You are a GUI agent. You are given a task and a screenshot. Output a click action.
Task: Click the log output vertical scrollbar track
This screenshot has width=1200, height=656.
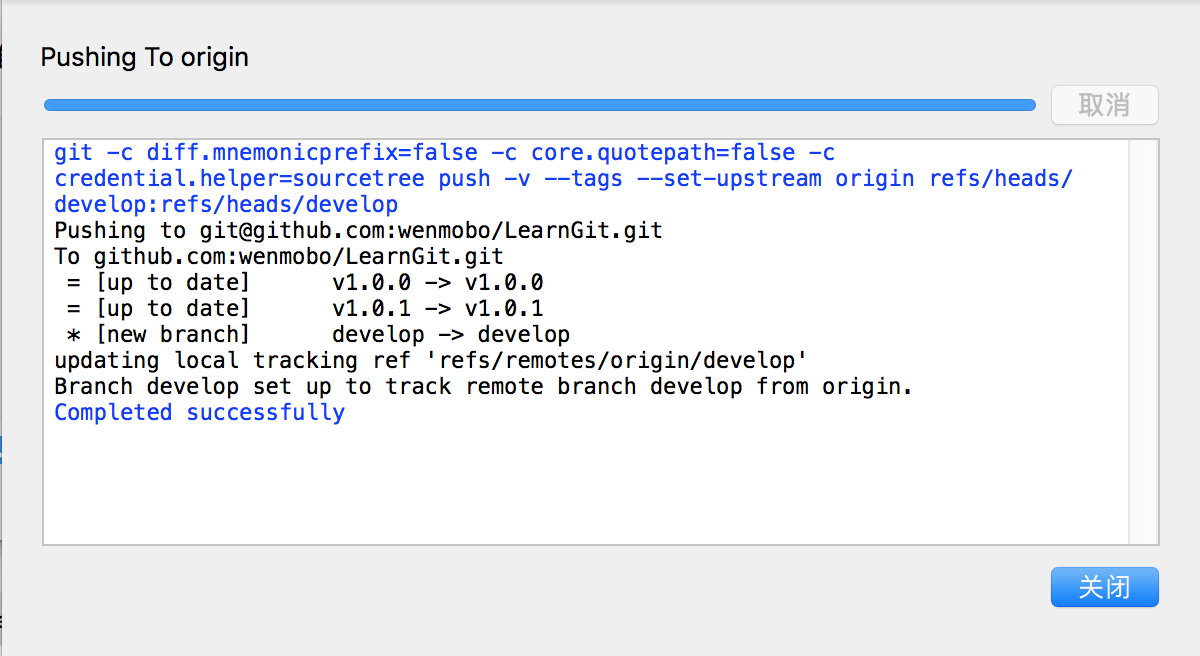(x=1143, y=342)
